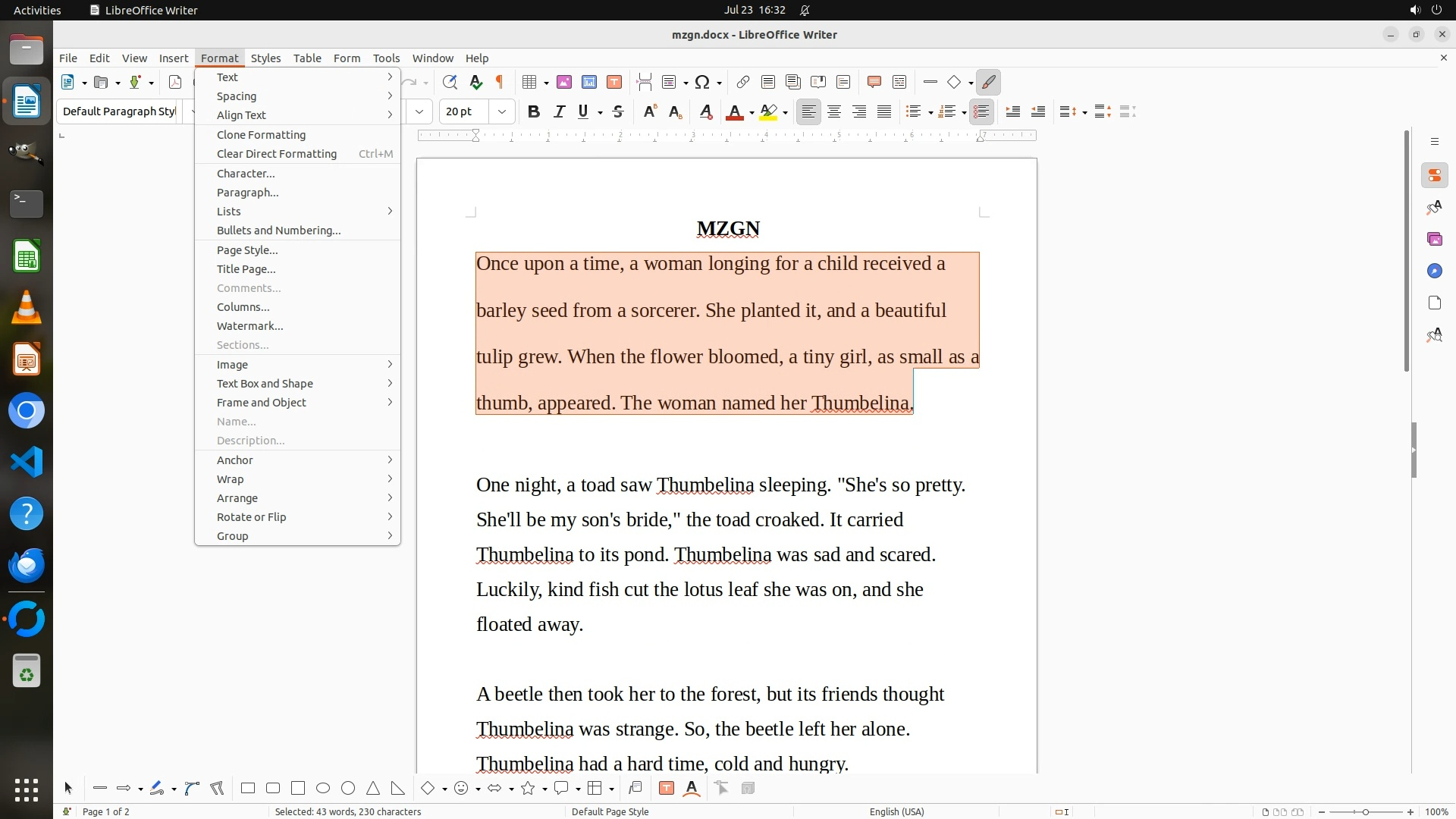Toggle Bold formatting

534,111
